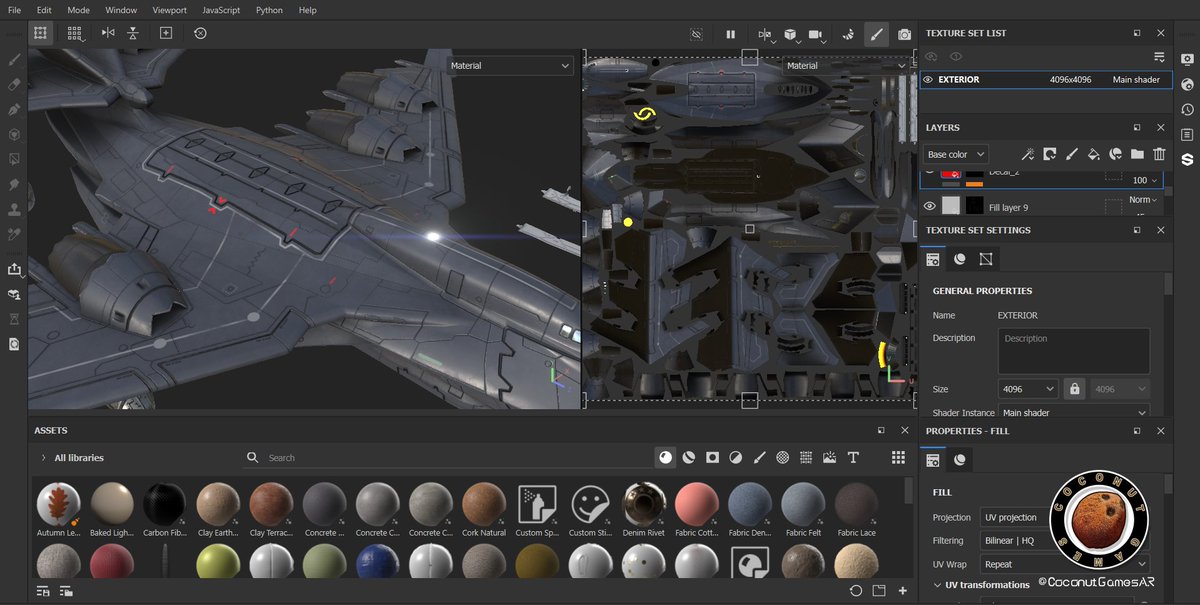Add a folder group in the Layers panel
This screenshot has height=605, width=1200.
click(1137, 154)
